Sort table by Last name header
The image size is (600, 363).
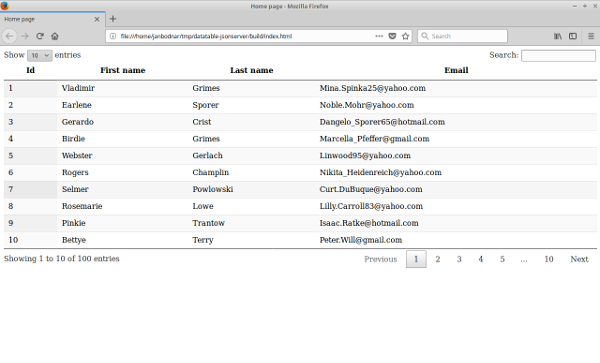pyautogui.click(x=251, y=70)
